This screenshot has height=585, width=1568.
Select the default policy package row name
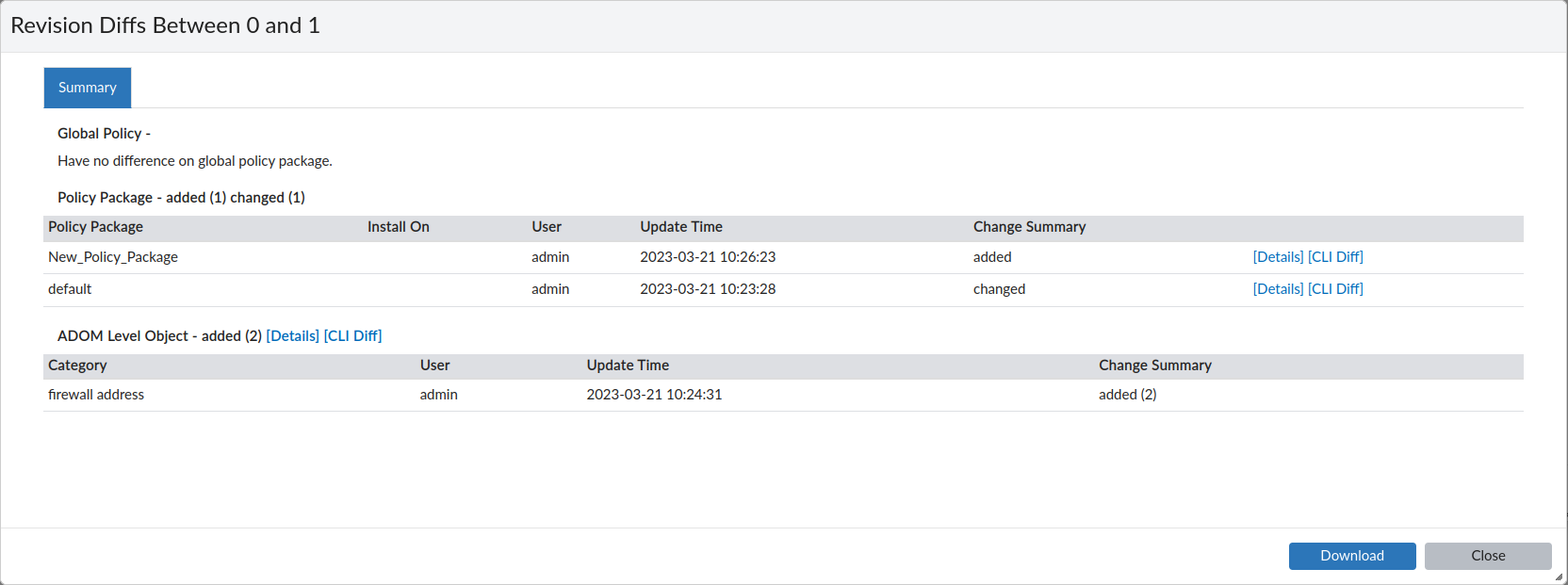click(70, 289)
